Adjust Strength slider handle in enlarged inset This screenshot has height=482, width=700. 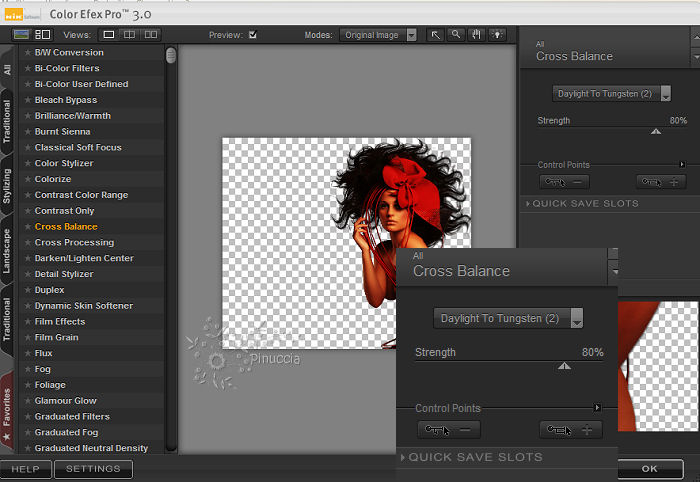(564, 366)
